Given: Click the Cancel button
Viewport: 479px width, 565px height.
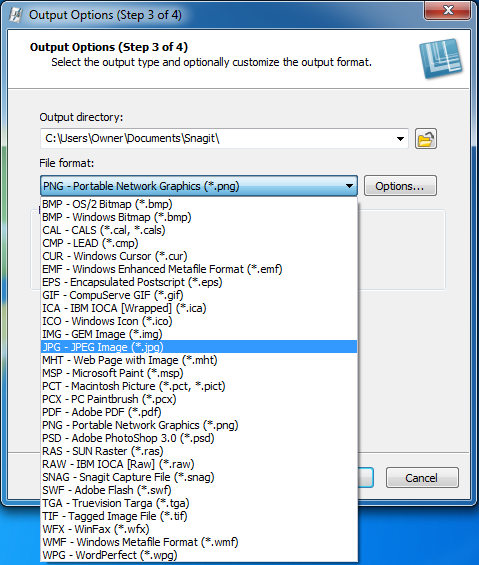Looking at the screenshot, I should [422, 478].
